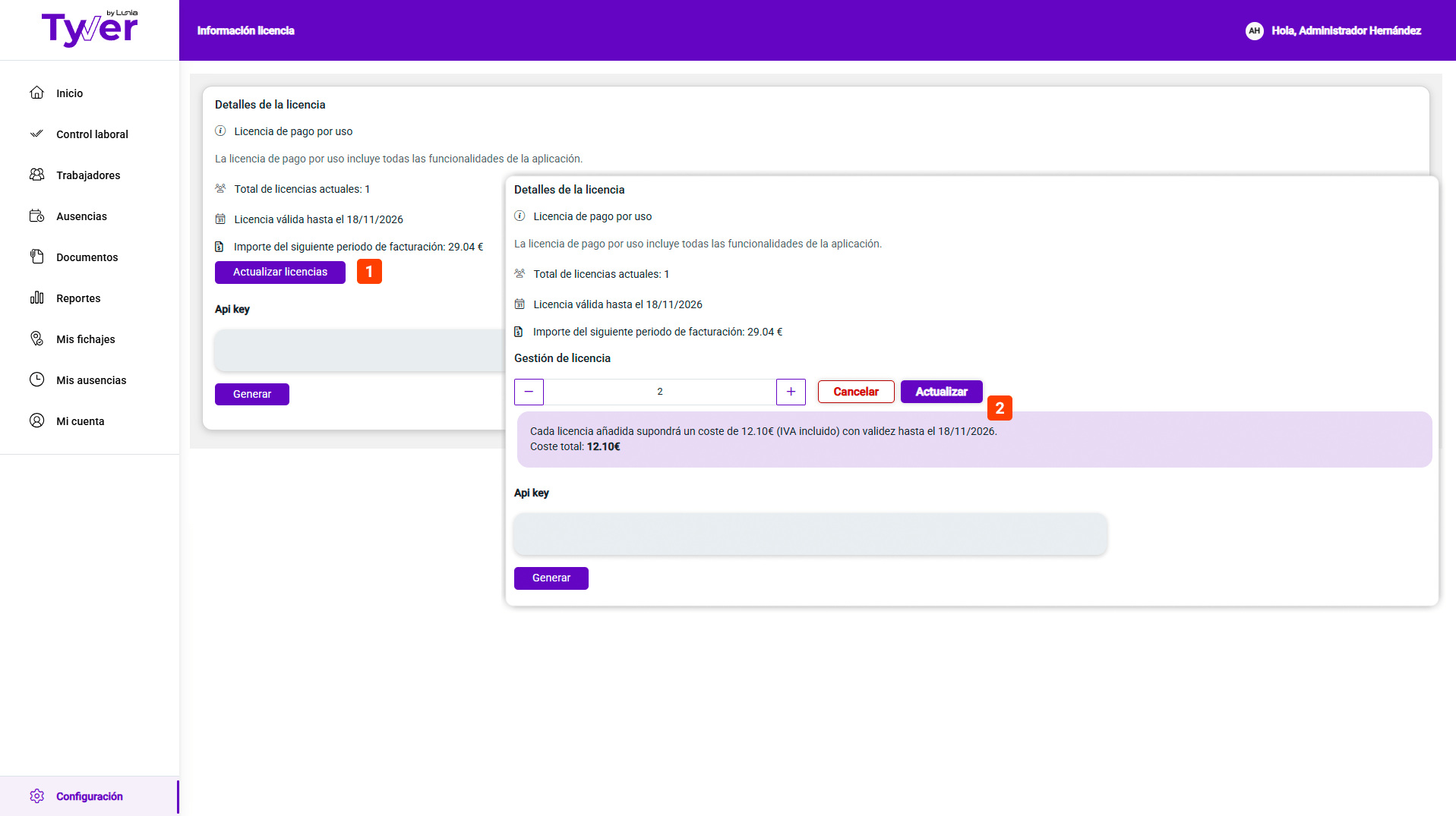
Task: Click the calendar icon beside Licencia válida in front panel
Action: pos(520,304)
